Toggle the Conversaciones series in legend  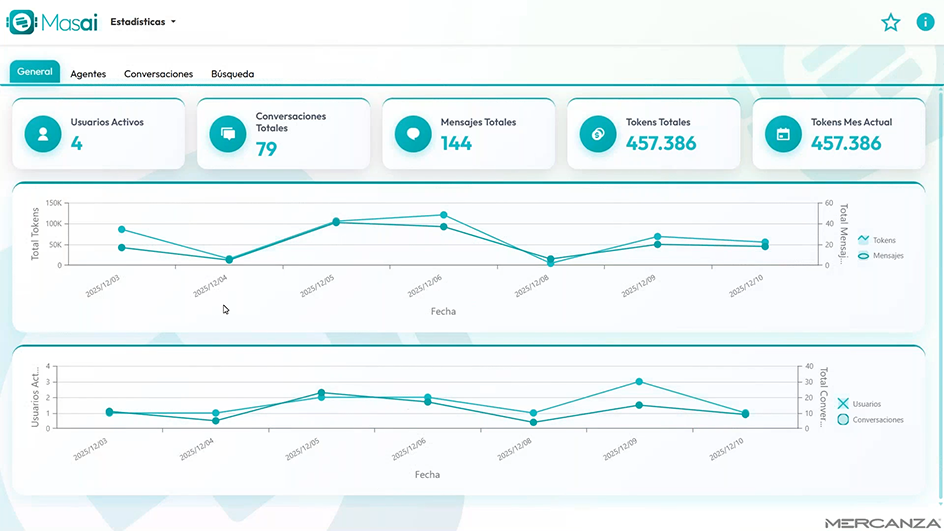(x=870, y=420)
